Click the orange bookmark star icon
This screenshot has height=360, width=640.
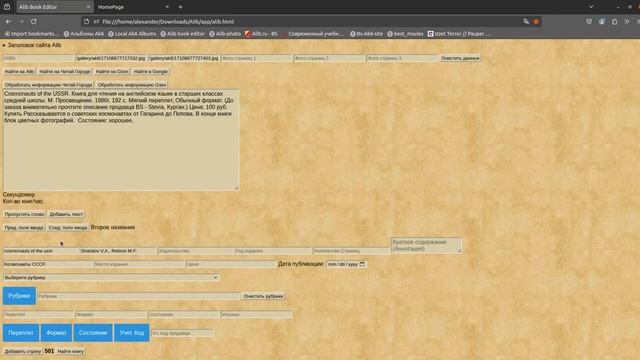[536, 21]
